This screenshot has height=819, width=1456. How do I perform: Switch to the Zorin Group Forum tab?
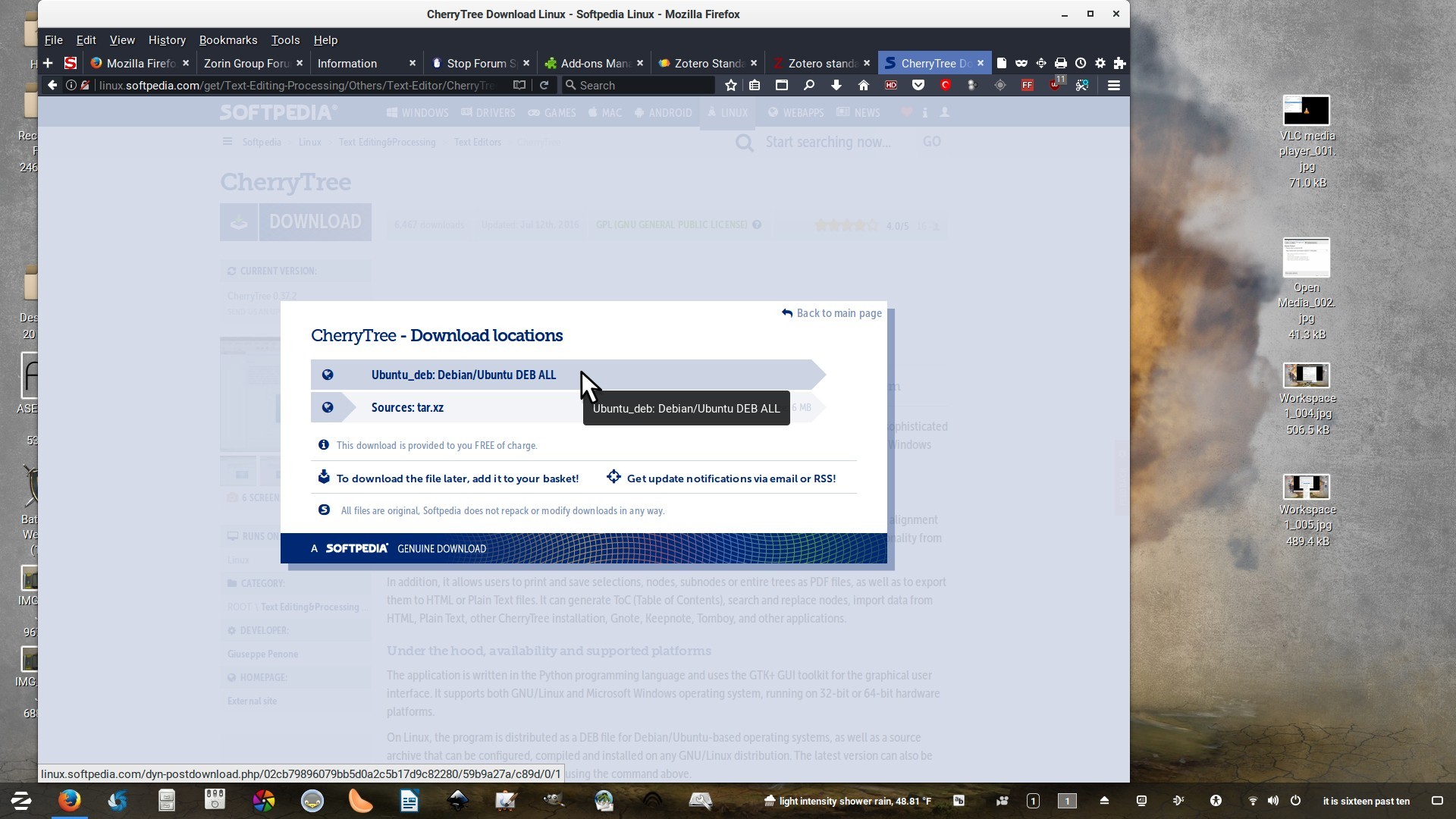point(246,64)
